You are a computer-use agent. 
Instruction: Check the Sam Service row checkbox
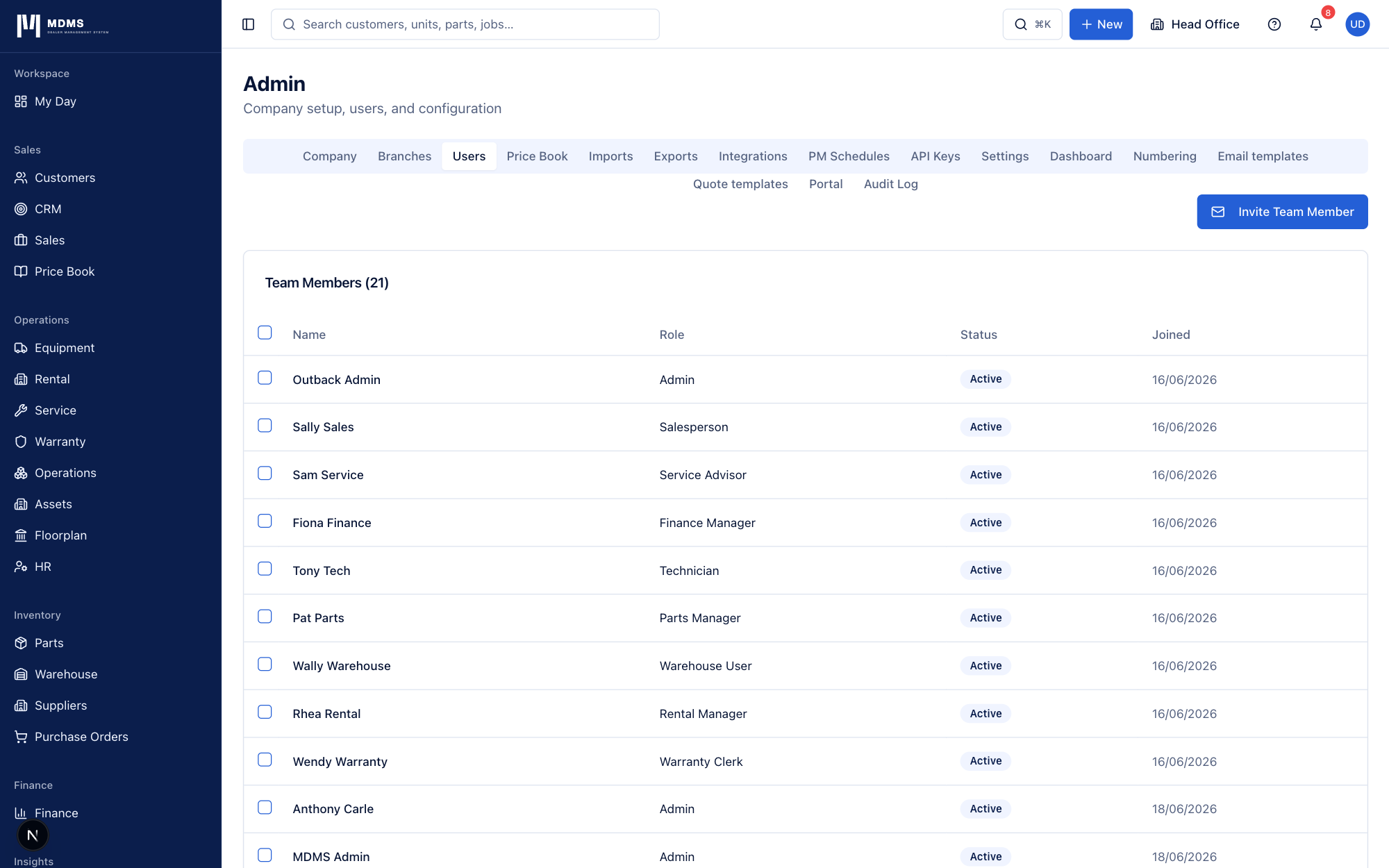(x=265, y=474)
